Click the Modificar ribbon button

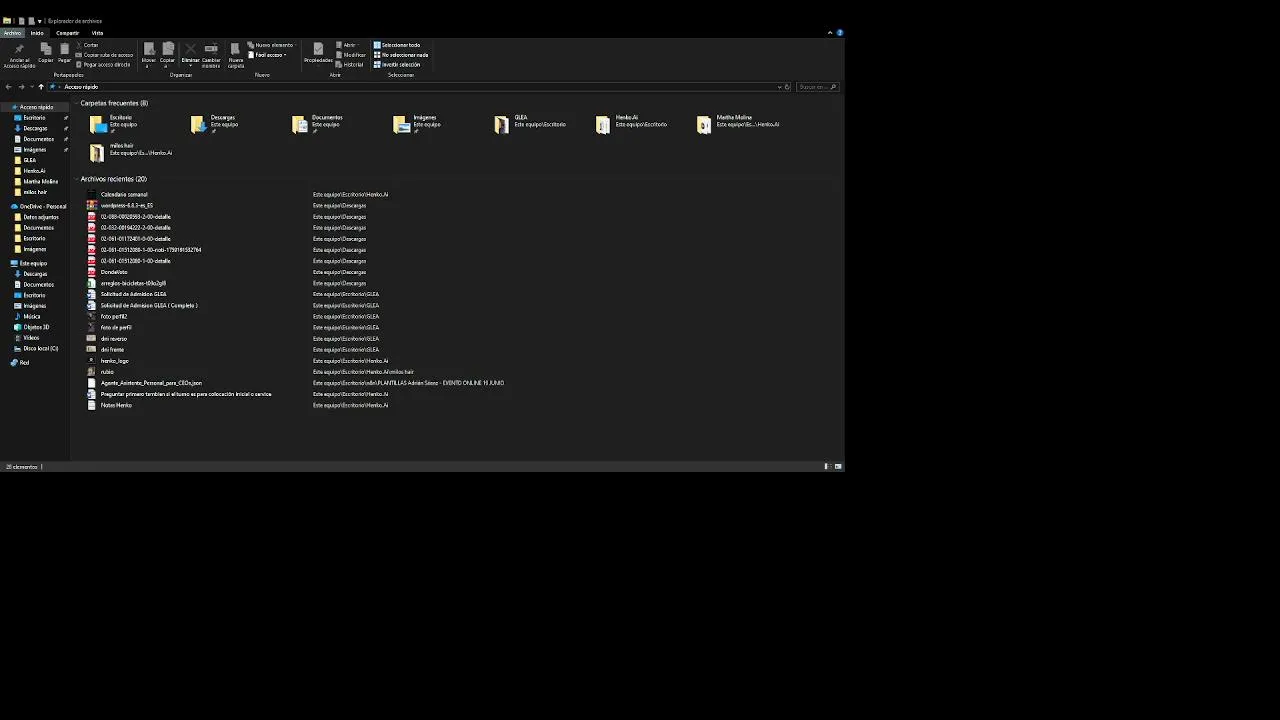pos(351,55)
